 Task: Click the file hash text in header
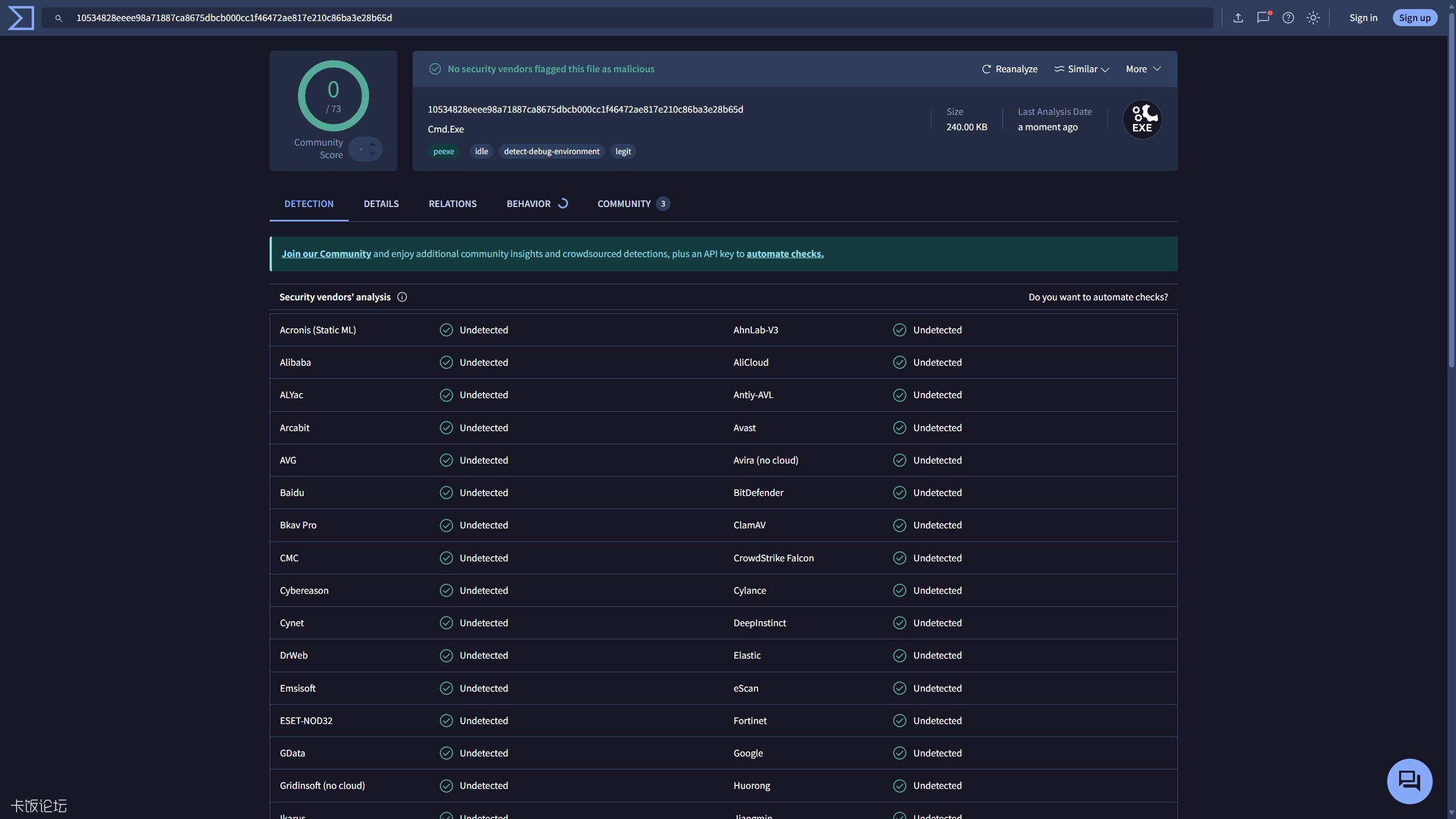tap(585, 109)
